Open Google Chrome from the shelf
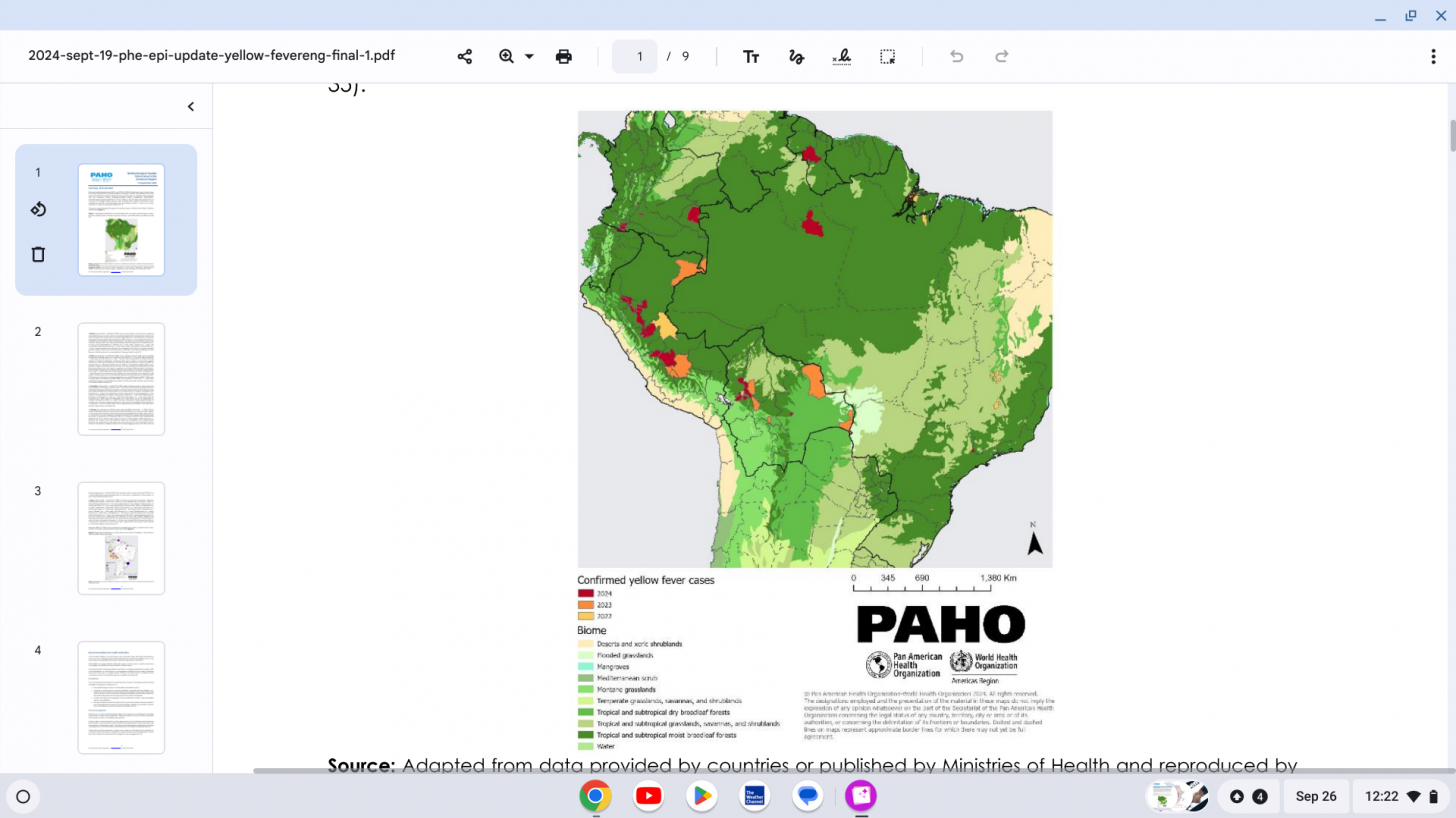The height and width of the screenshot is (818, 1456). pyautogui.click(x=595, y=796)
